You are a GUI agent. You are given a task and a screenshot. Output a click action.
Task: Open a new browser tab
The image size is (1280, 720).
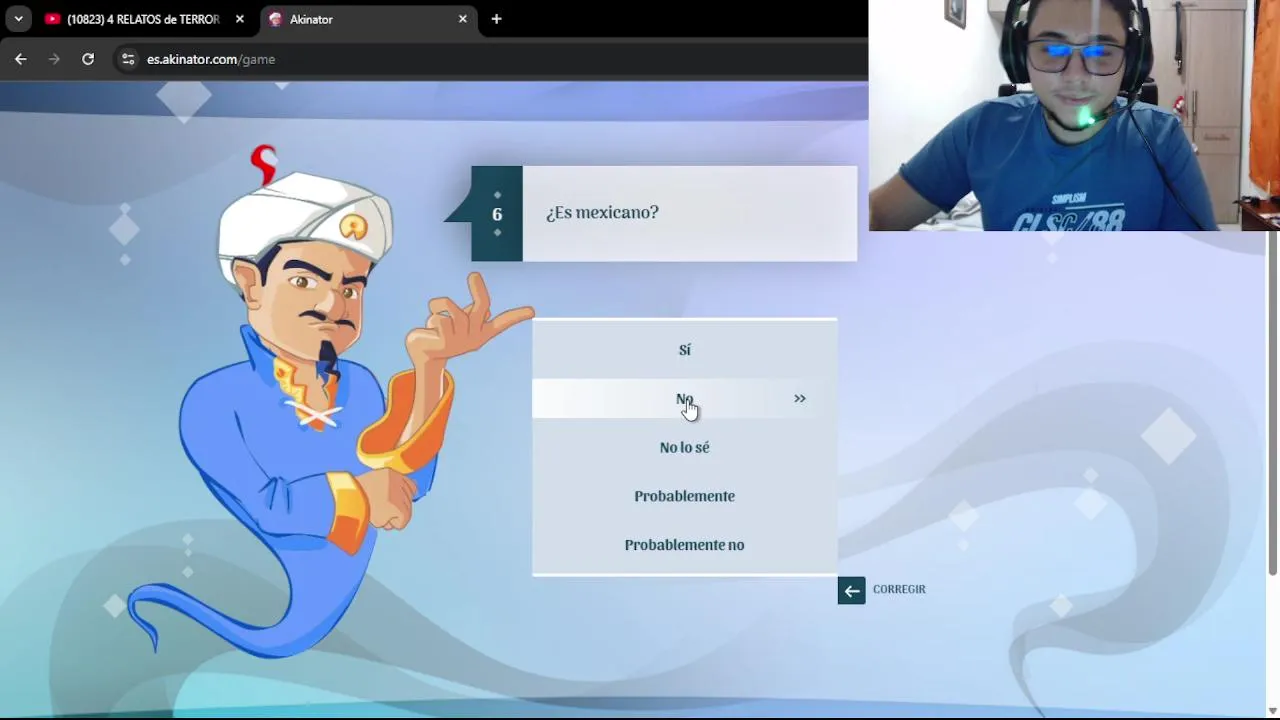click(496, 19)
